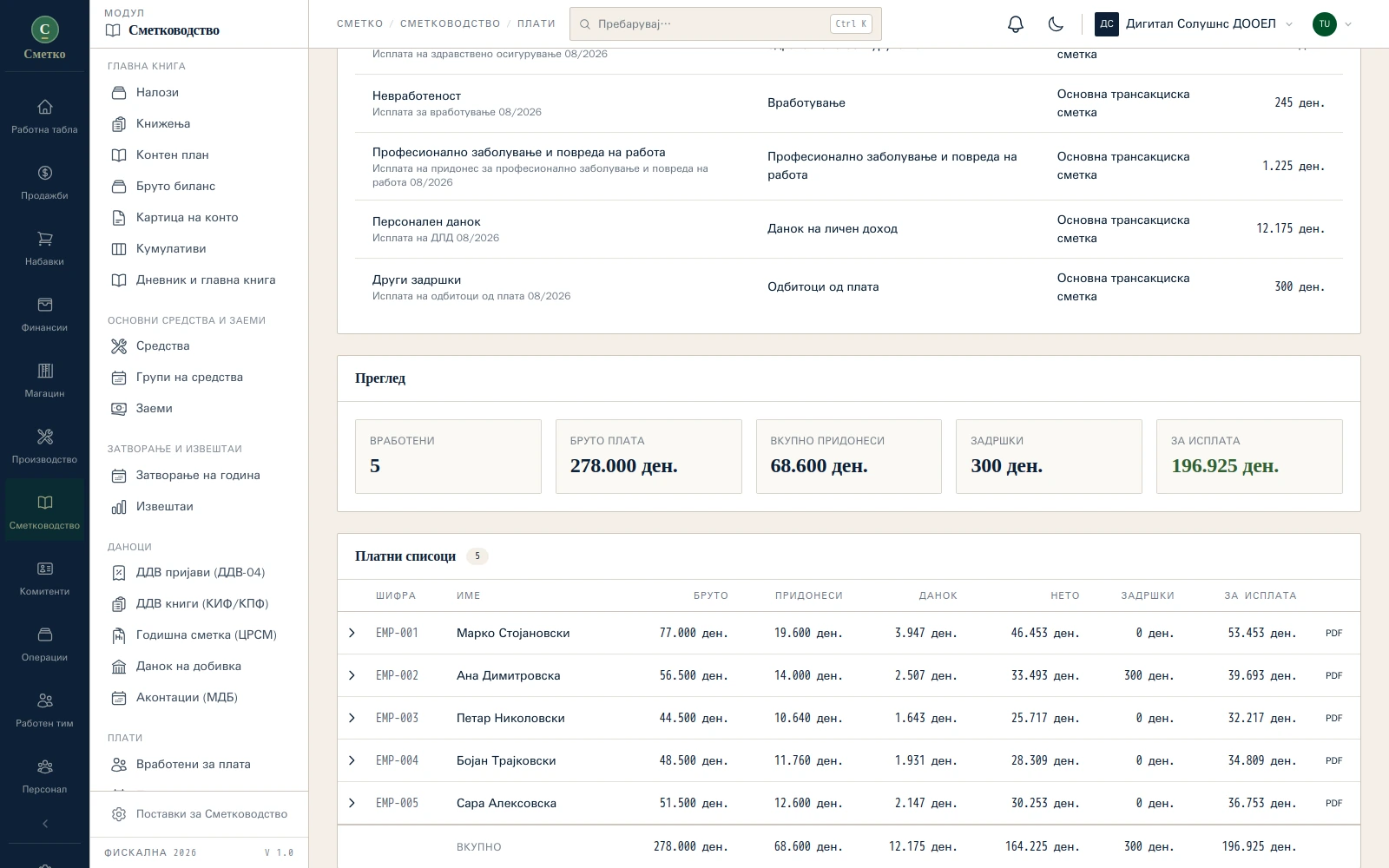Viewport: 1389px width, 868px height.
Task: Open Извештаи menu item
Action: pyautogui.click(x=199, y=506)
